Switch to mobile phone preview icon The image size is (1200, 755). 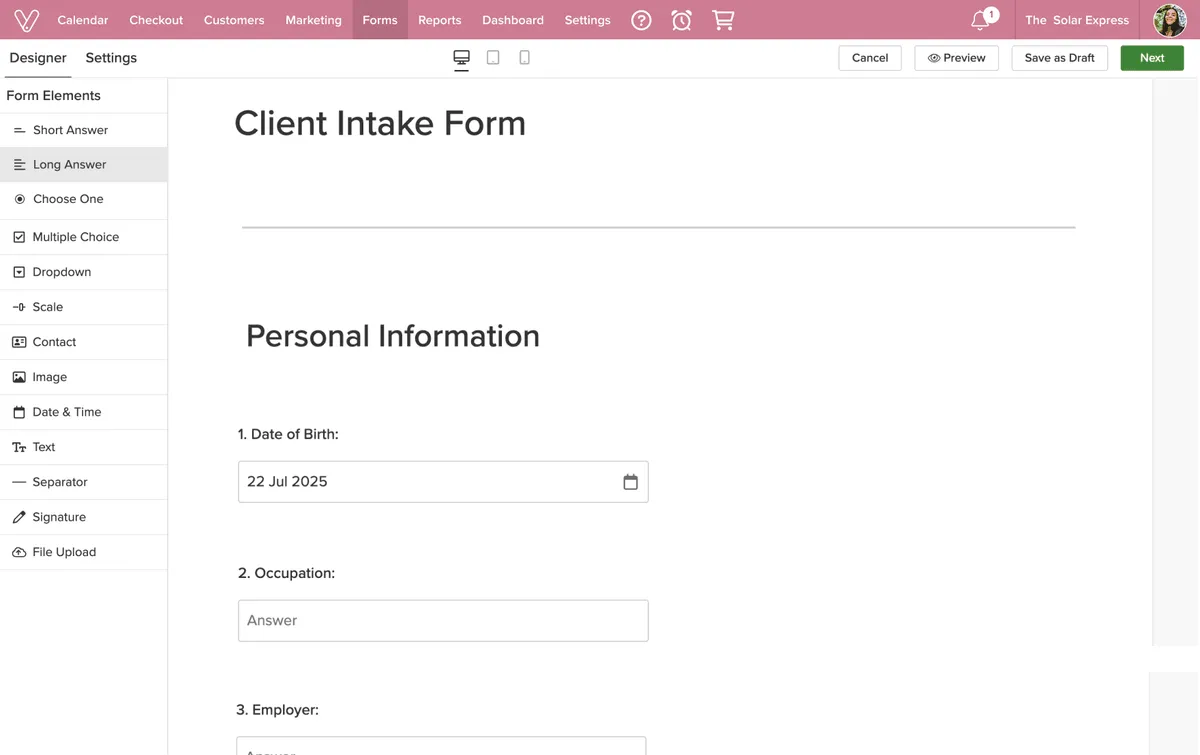(x=524, y=58)
